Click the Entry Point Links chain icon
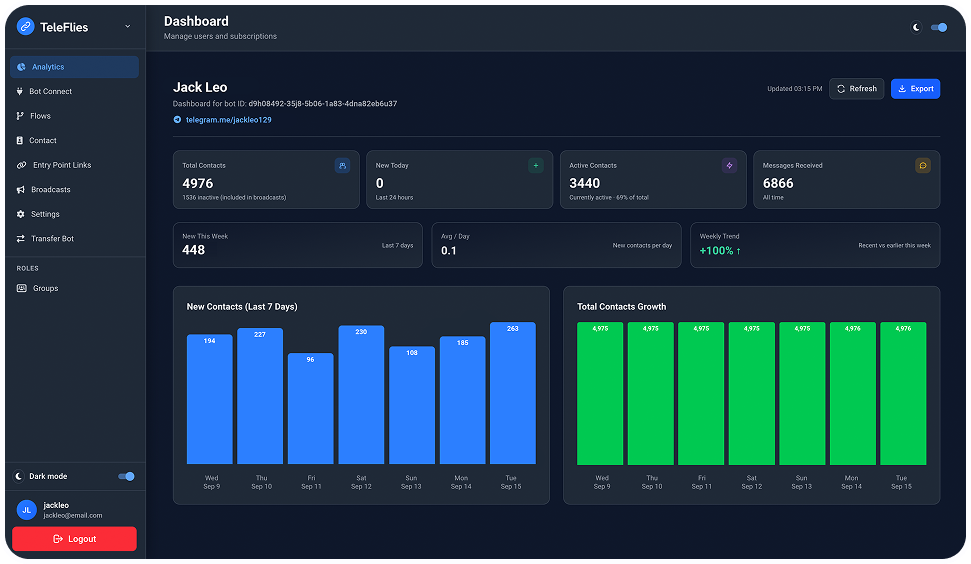The image size is (971, 564). pos(21,165)
